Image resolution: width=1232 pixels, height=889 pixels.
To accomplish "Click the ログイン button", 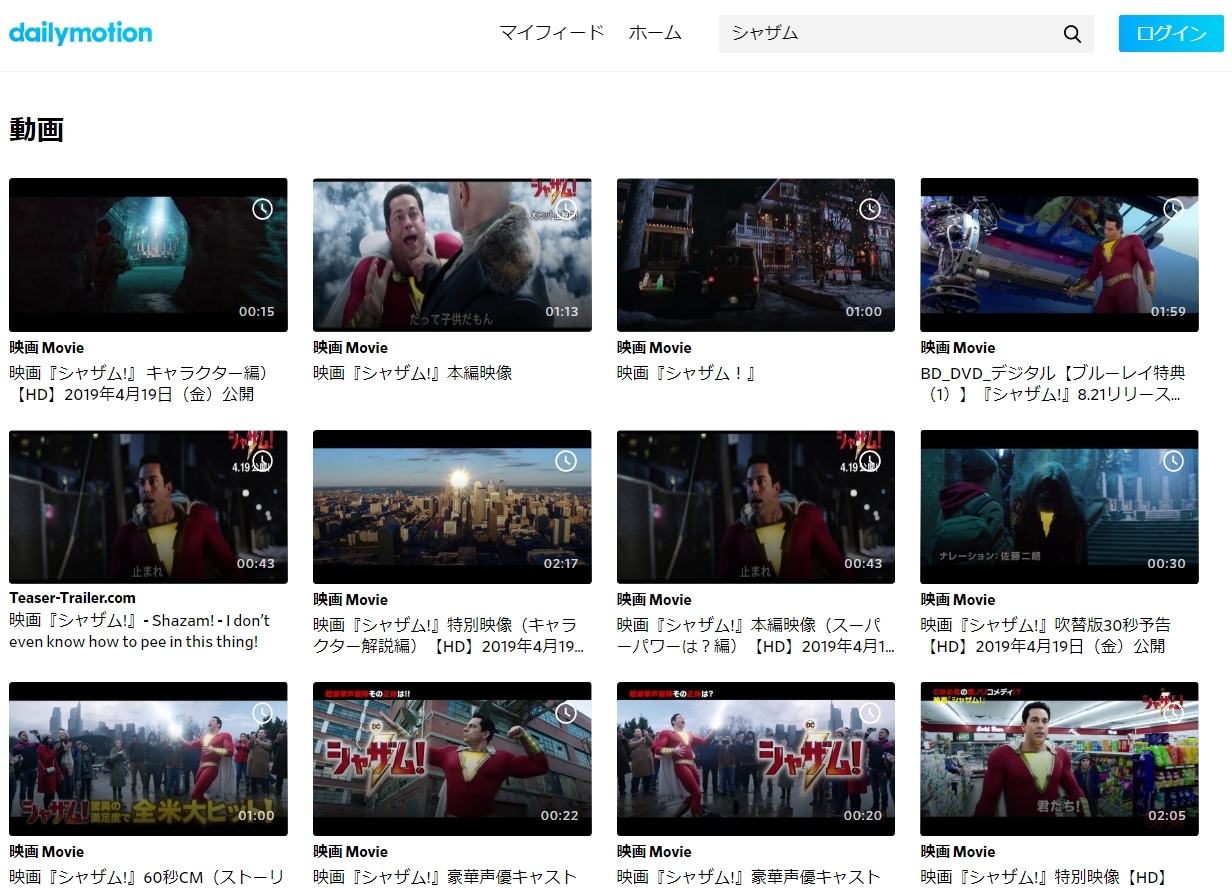I will 1171,33.
